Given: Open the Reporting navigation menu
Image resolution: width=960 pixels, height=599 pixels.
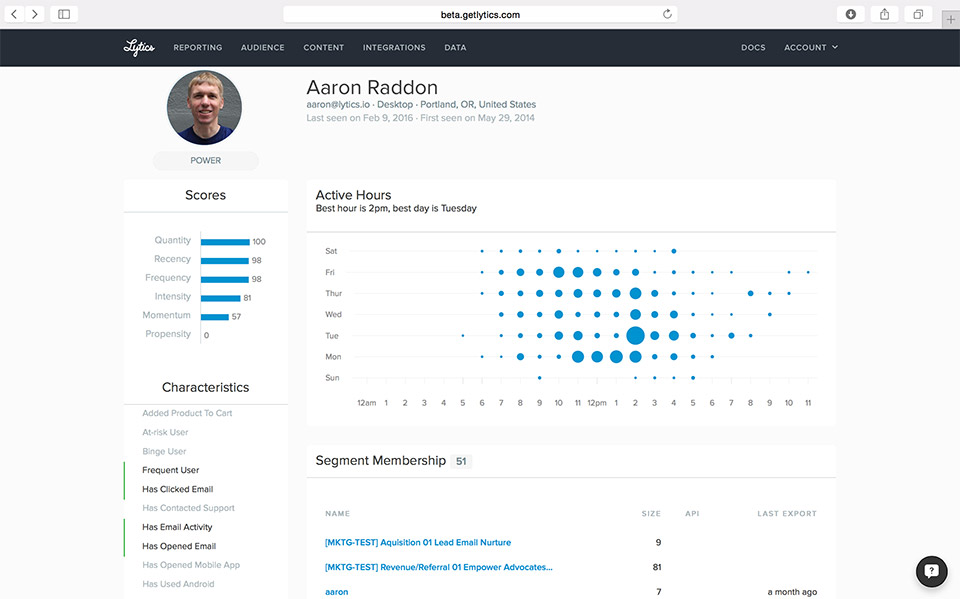Looking at the screenshot, I should 198,47.
